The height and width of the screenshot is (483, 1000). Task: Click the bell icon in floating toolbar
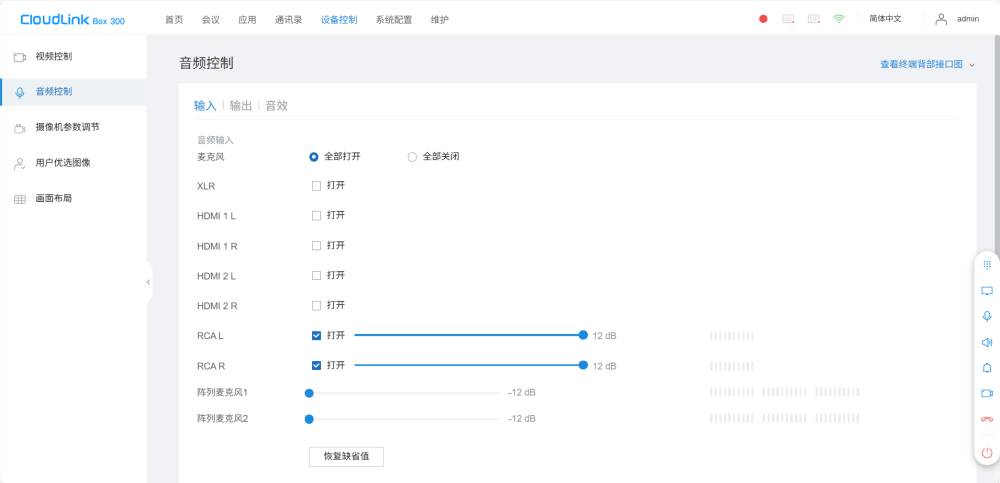987,368
